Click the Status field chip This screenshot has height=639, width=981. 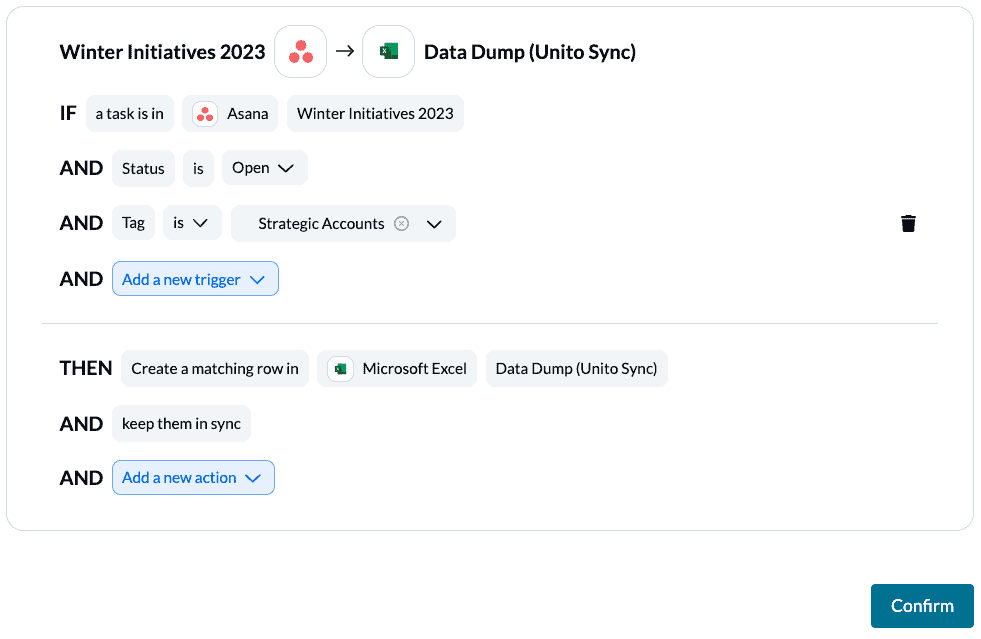[143, 168]
